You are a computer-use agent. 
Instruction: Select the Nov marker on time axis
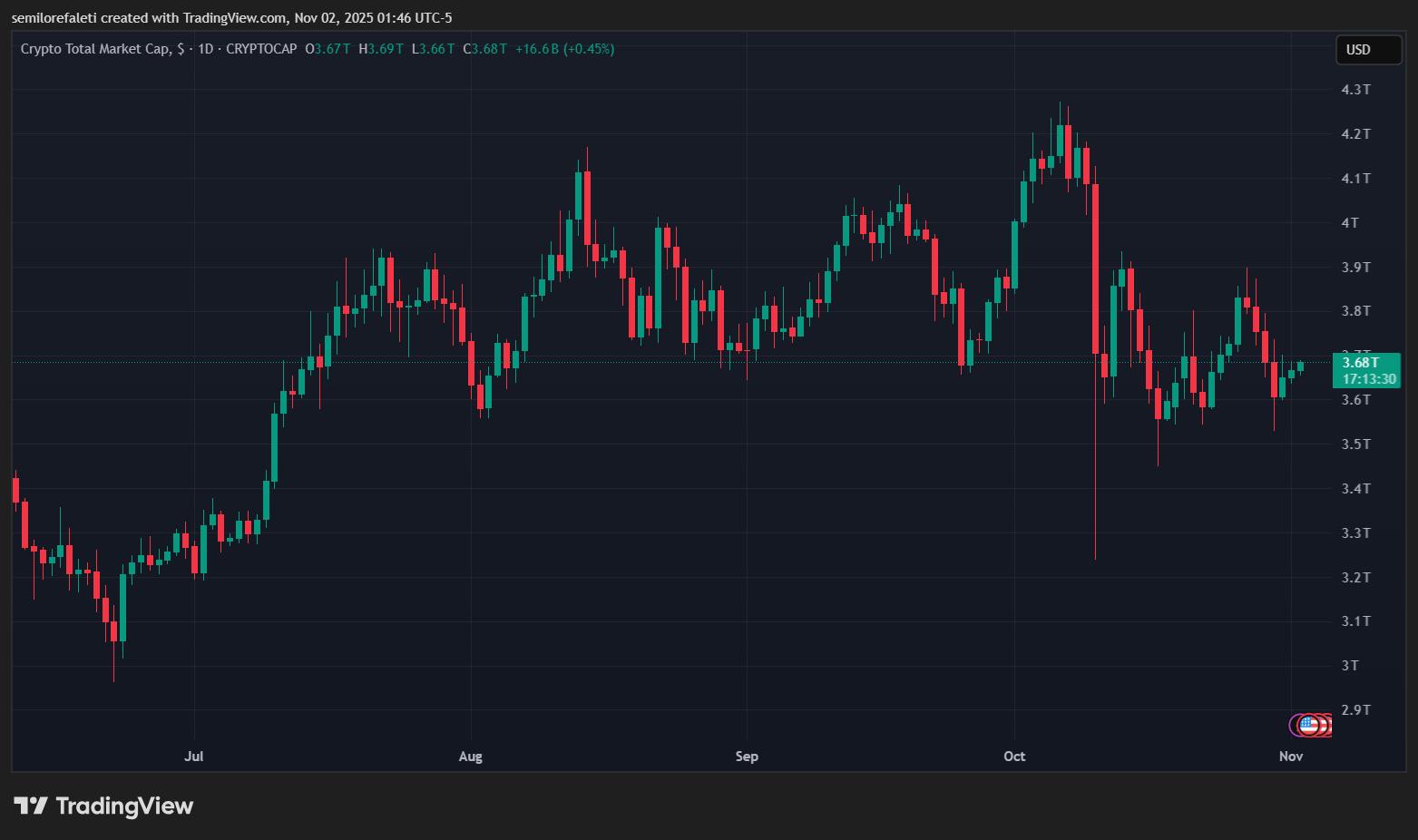1290,757
